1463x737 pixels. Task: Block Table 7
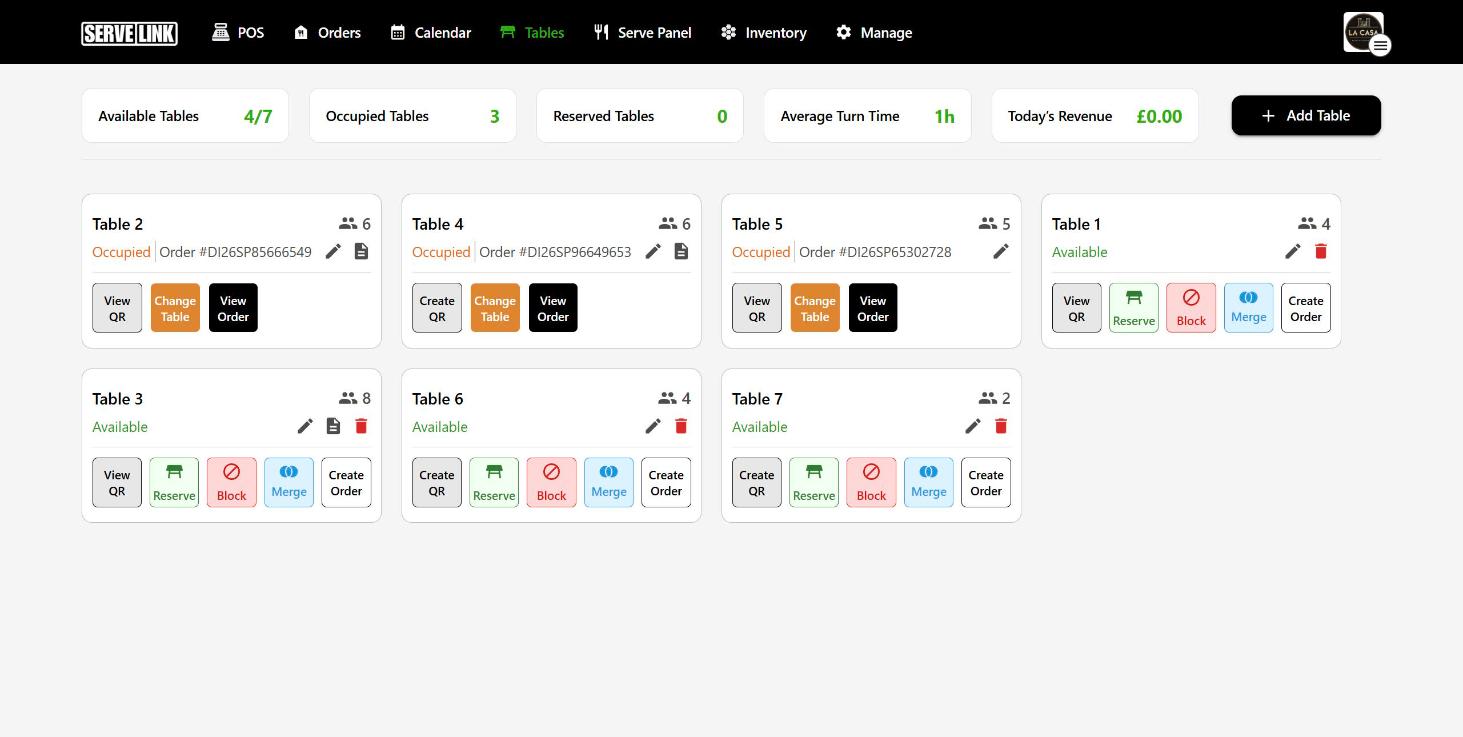coord(871,483)
